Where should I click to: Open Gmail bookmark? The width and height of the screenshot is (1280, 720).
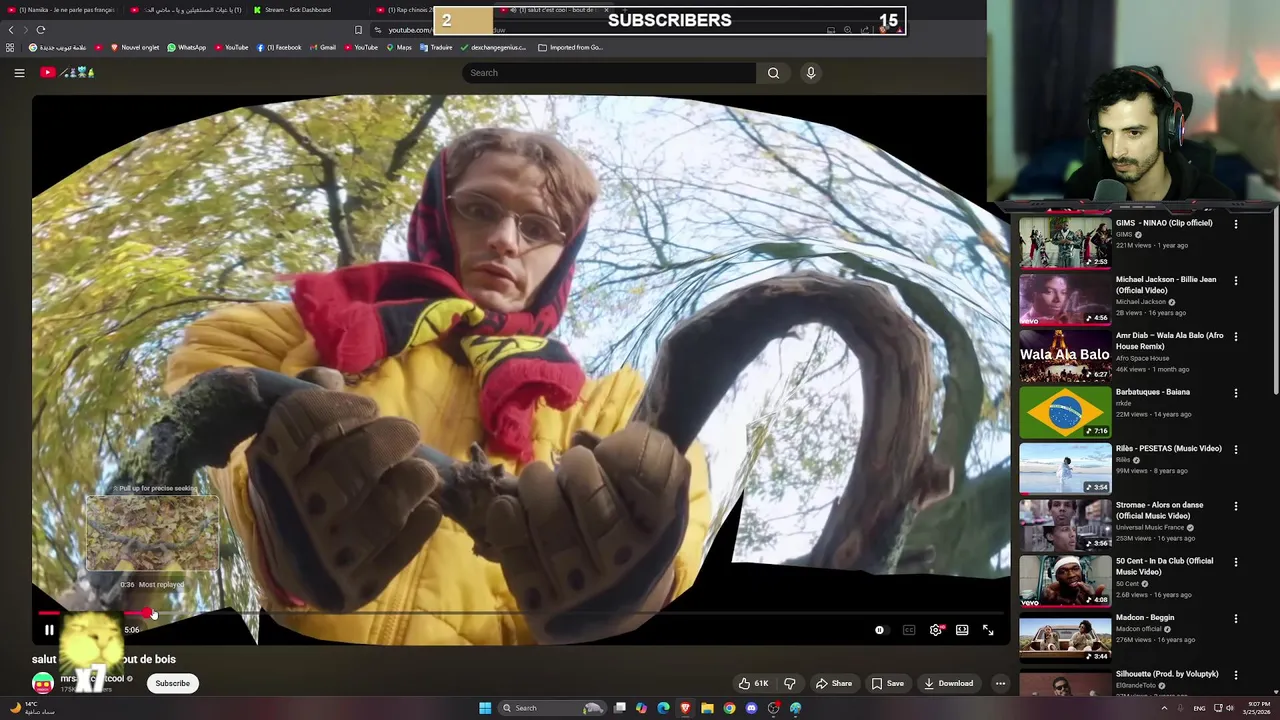click(322, 47)
